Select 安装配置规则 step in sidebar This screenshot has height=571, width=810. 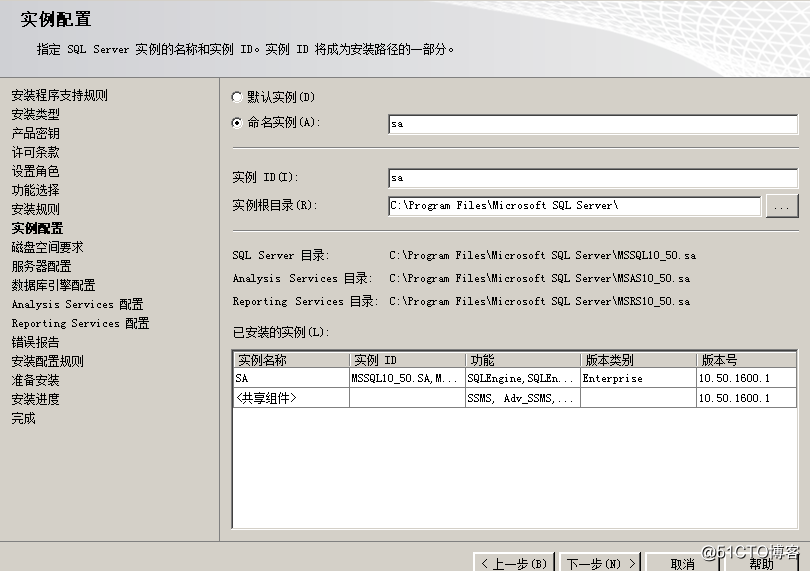pos(48,361)
